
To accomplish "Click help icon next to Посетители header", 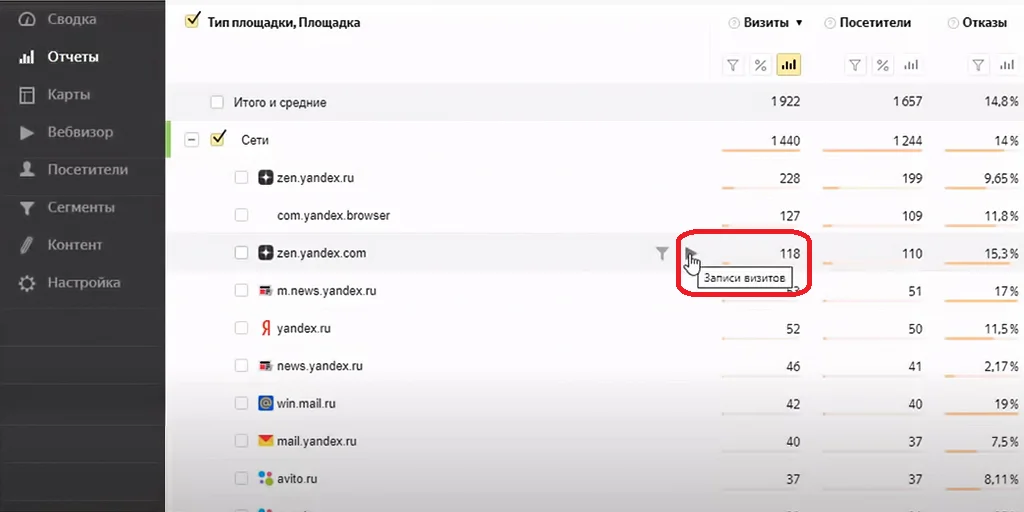I will tap(829, 24).
